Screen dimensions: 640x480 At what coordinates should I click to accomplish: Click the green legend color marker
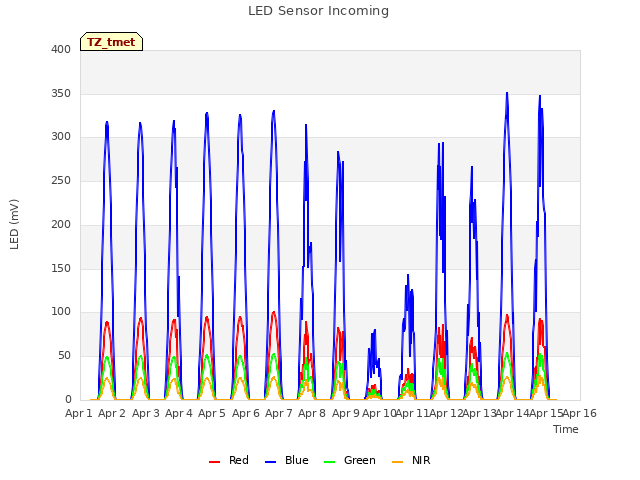click(329, 462)
